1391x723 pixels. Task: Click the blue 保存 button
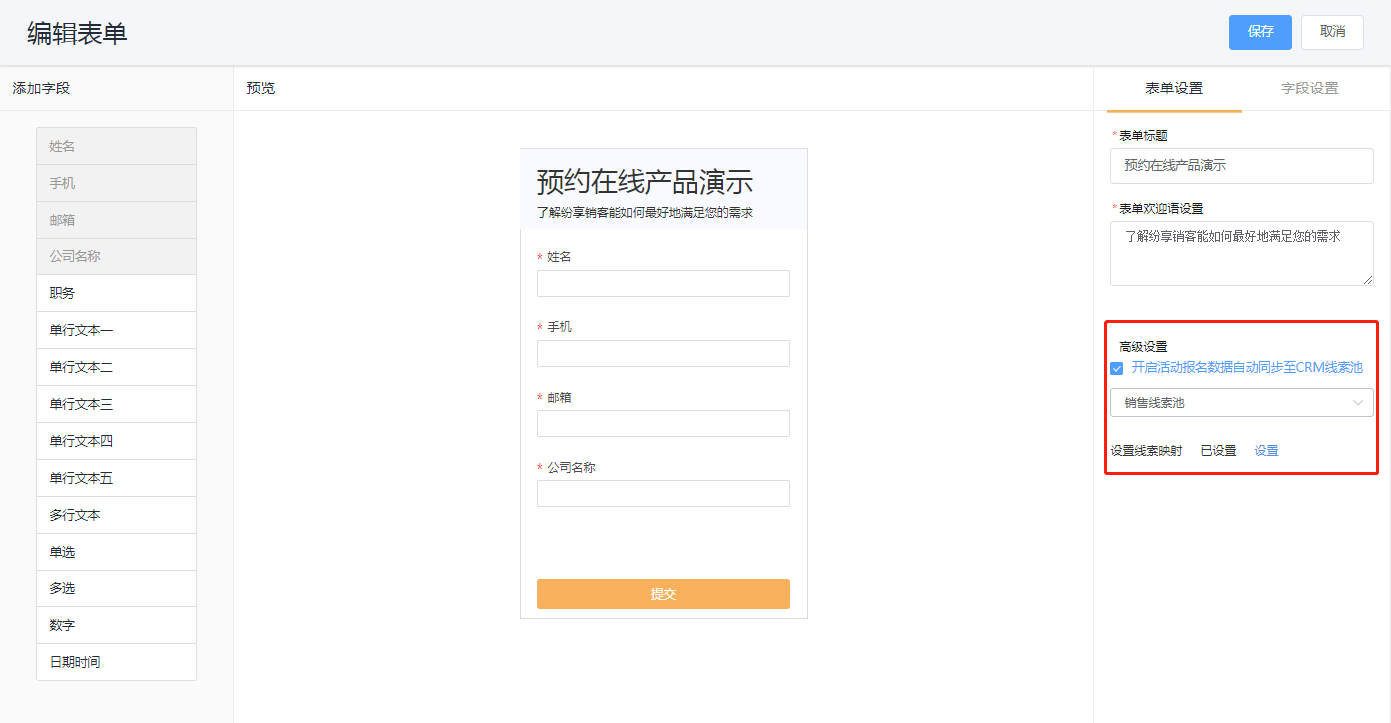coord(1260,32)
